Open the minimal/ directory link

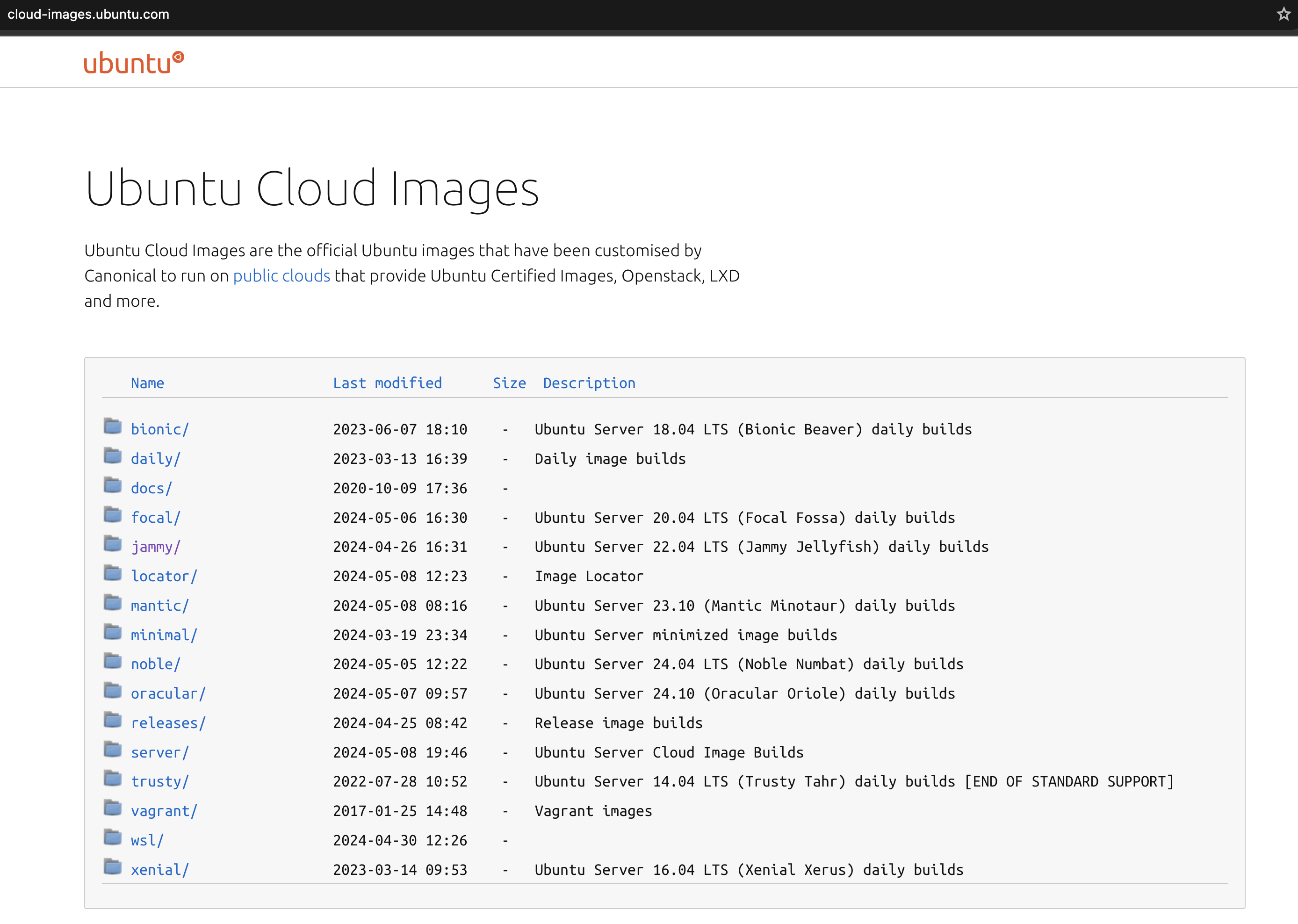click(x=165, y=635)
